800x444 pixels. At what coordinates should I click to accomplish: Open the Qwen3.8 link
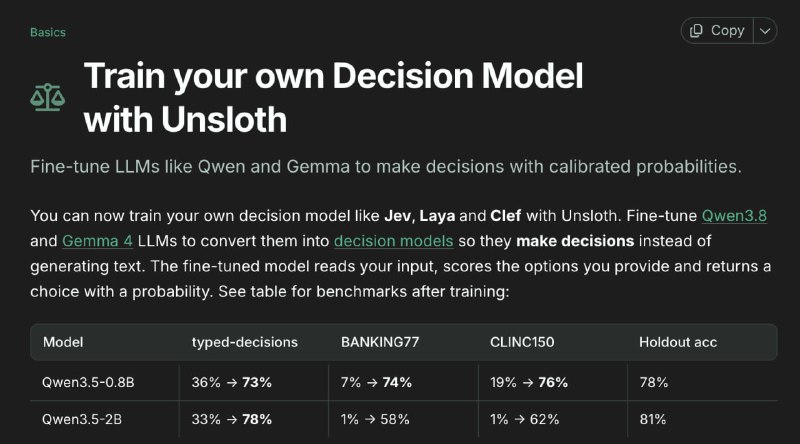[x=734, y=216]
